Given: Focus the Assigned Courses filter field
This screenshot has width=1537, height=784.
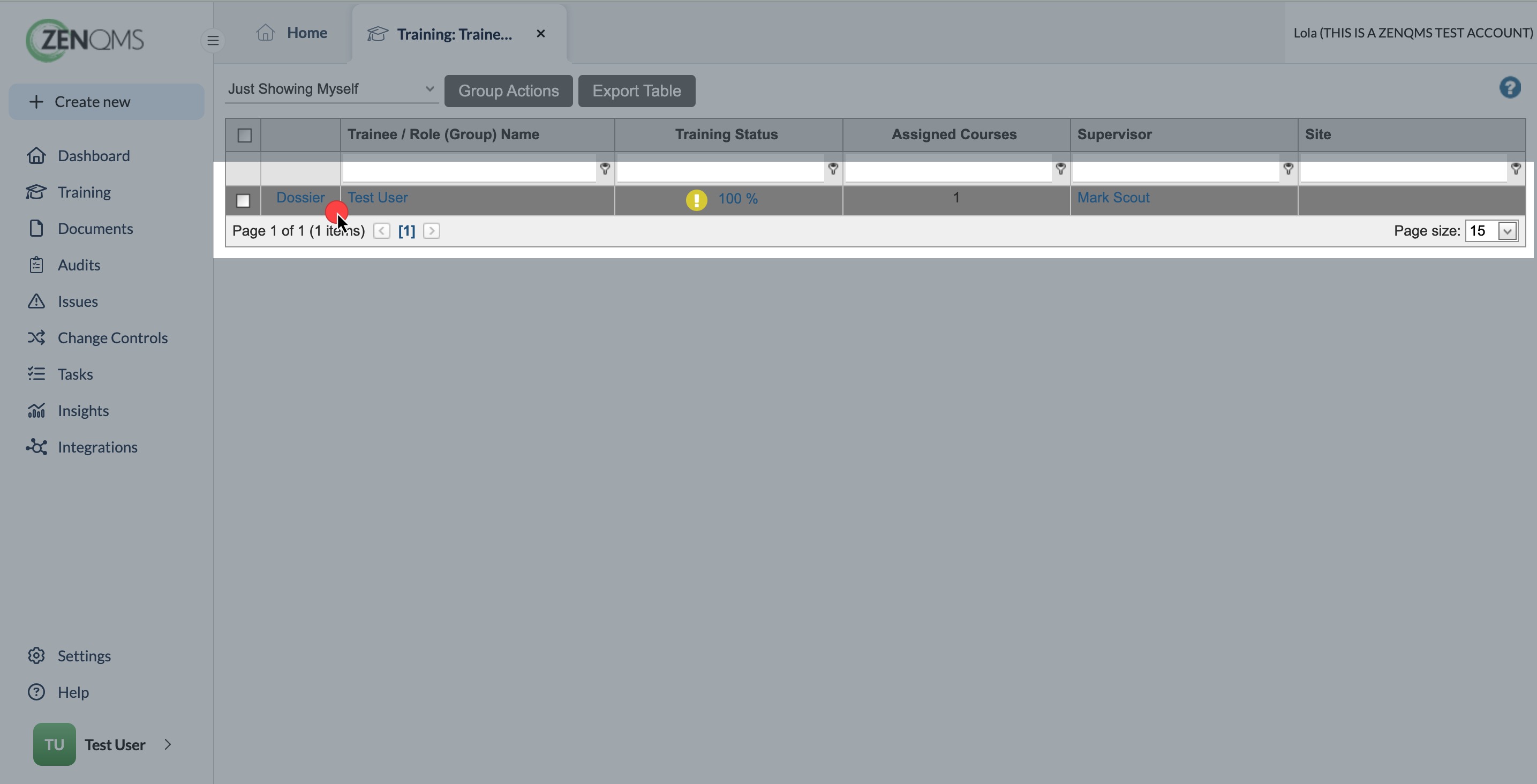Looking at the screenshot, I should click(x=948, y=169).
